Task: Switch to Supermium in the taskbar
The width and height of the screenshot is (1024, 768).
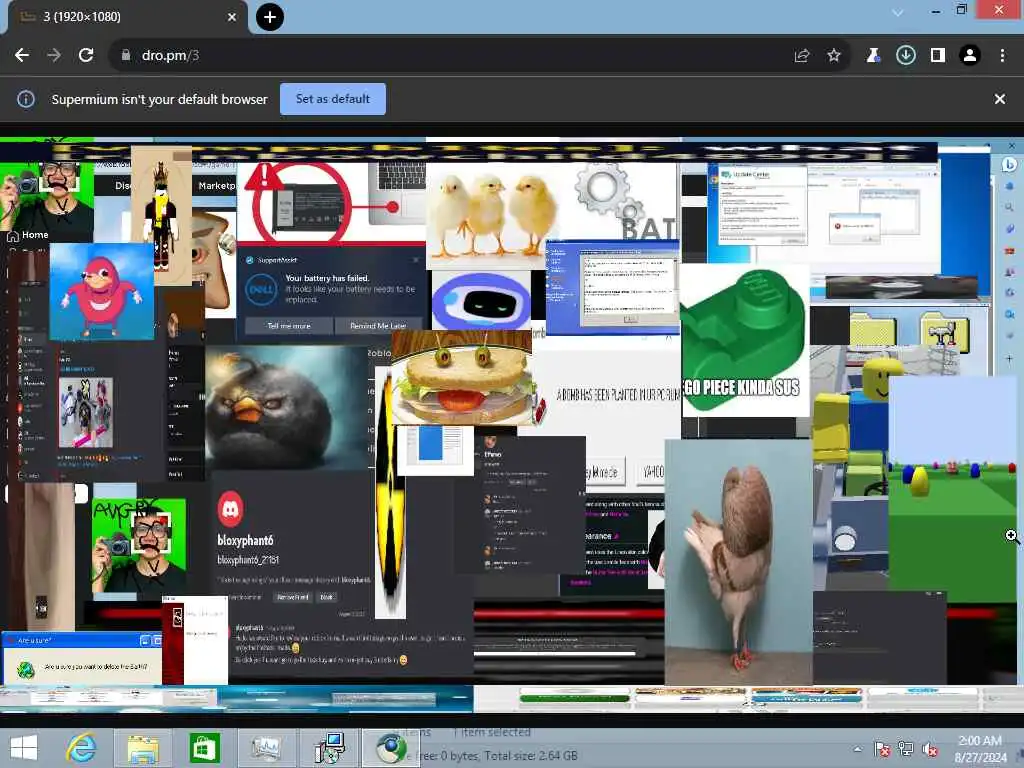Action: click(x=391, y=748)
